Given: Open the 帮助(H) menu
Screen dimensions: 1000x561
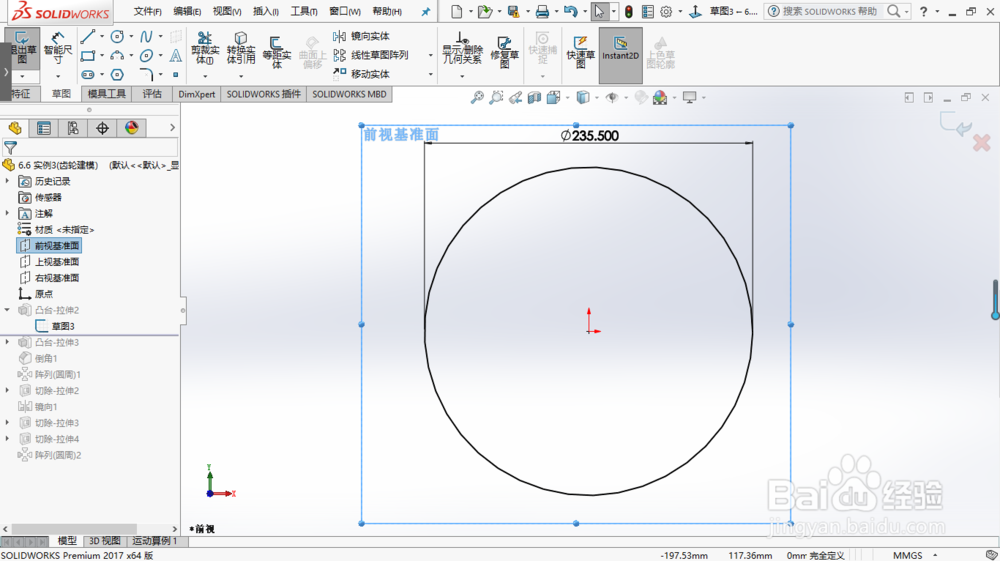Looking at the screenshot, I should pos(387,11).
